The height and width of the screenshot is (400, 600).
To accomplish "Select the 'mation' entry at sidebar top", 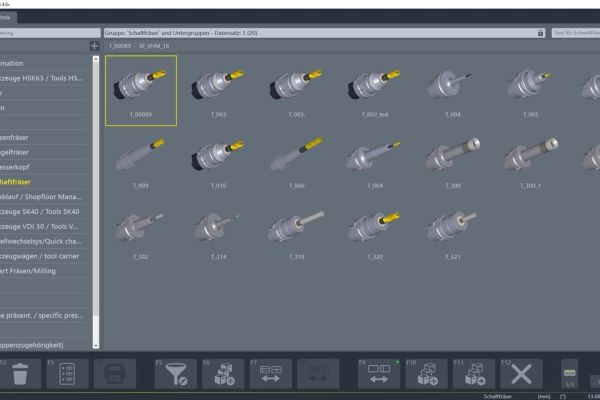I will (x=43, y=63).
